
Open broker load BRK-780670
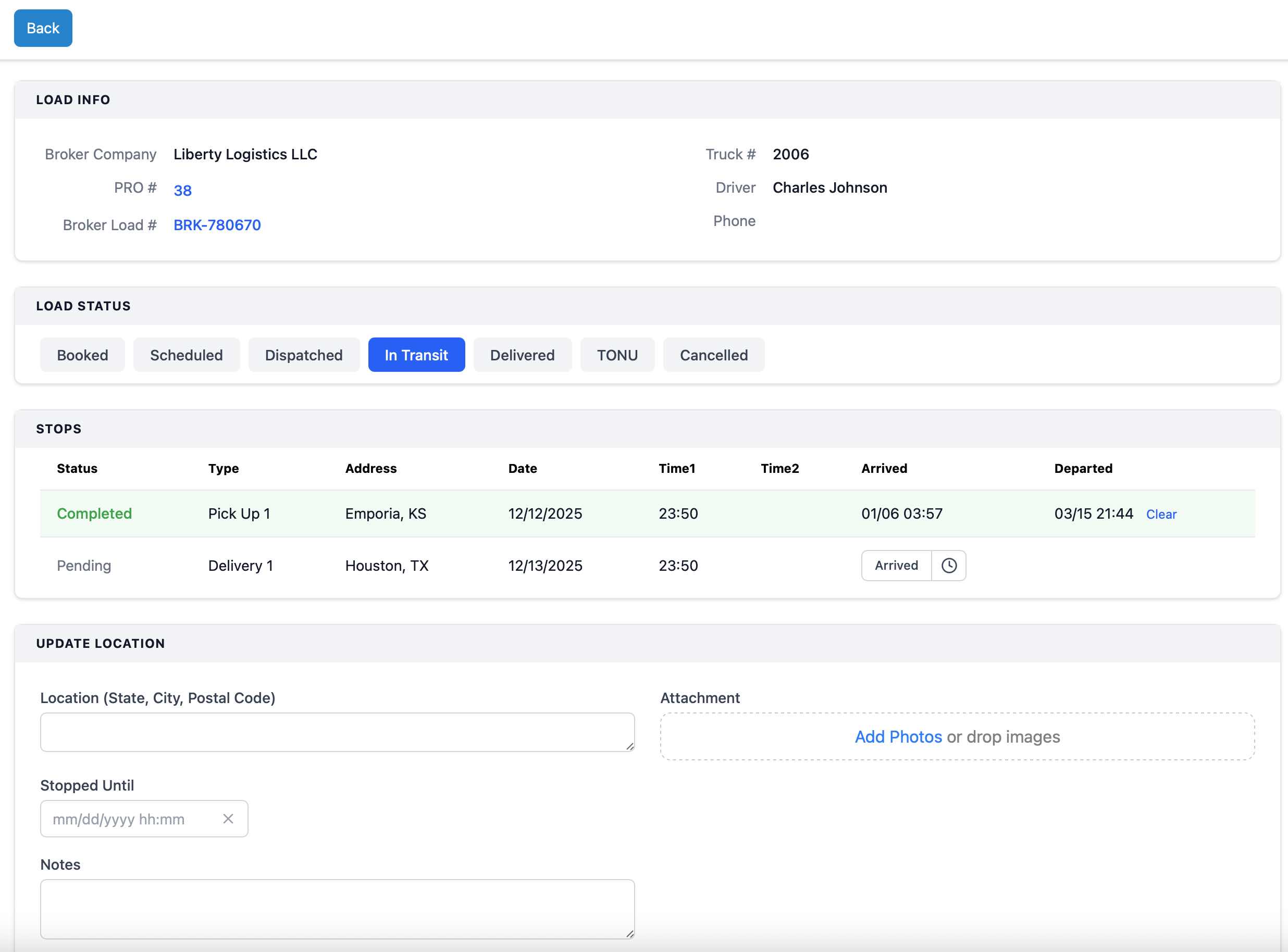tap(217, 225)
